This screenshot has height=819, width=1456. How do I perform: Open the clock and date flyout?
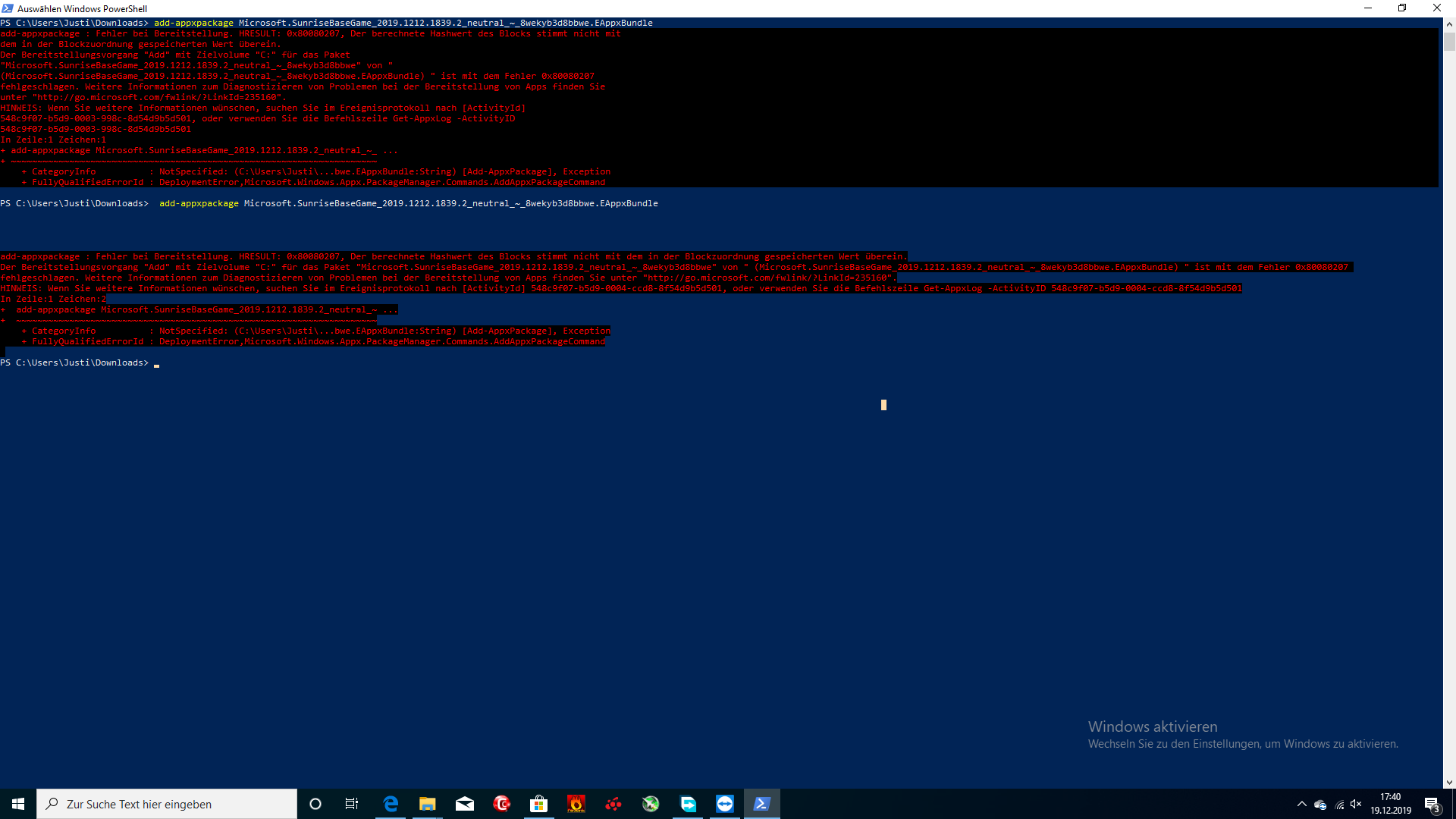pos(1391,804)
